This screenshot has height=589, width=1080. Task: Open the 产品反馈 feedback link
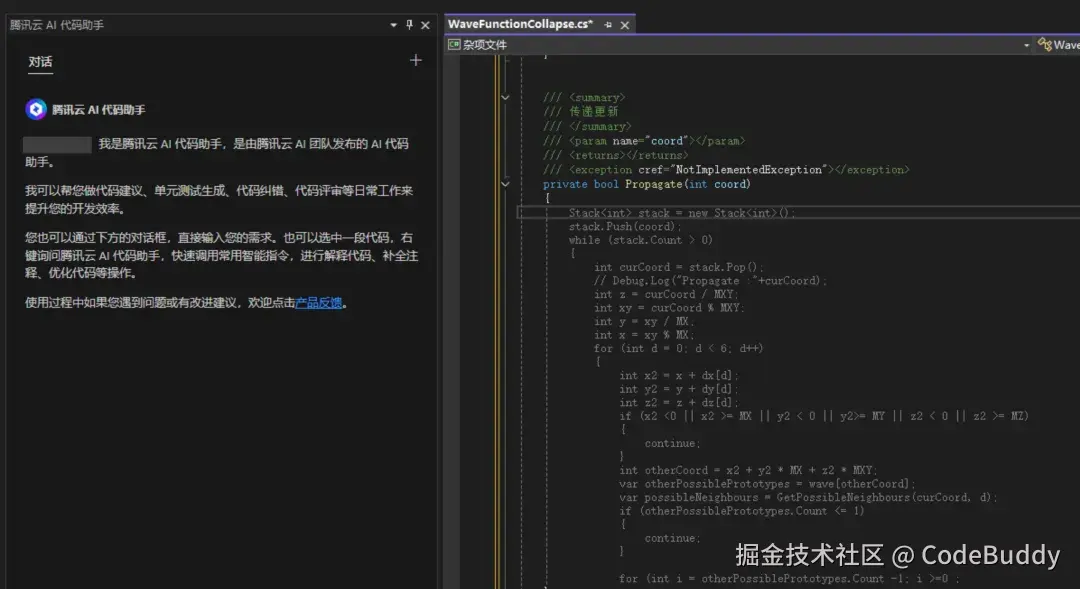tap(318, 302)
